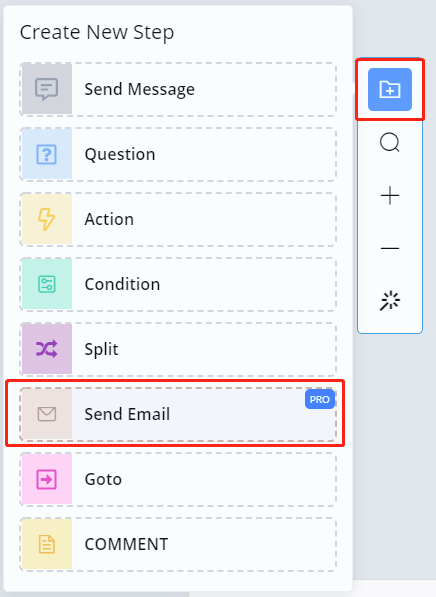The image size is (436, 597).
Task: Click the PRO badge on Send Email
Action: point(320,399)
